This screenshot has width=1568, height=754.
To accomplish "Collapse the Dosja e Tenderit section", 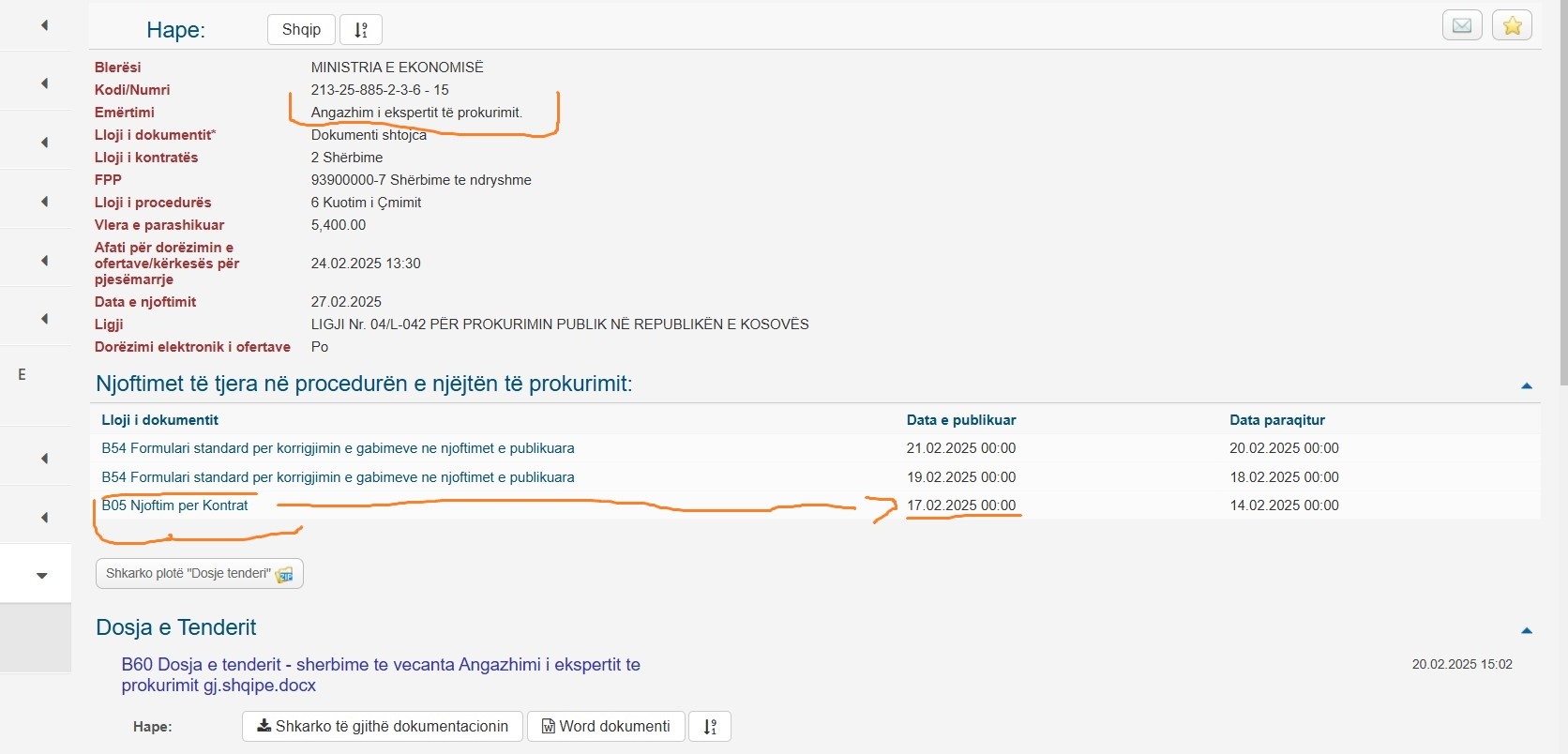I will click(1526, 630).
